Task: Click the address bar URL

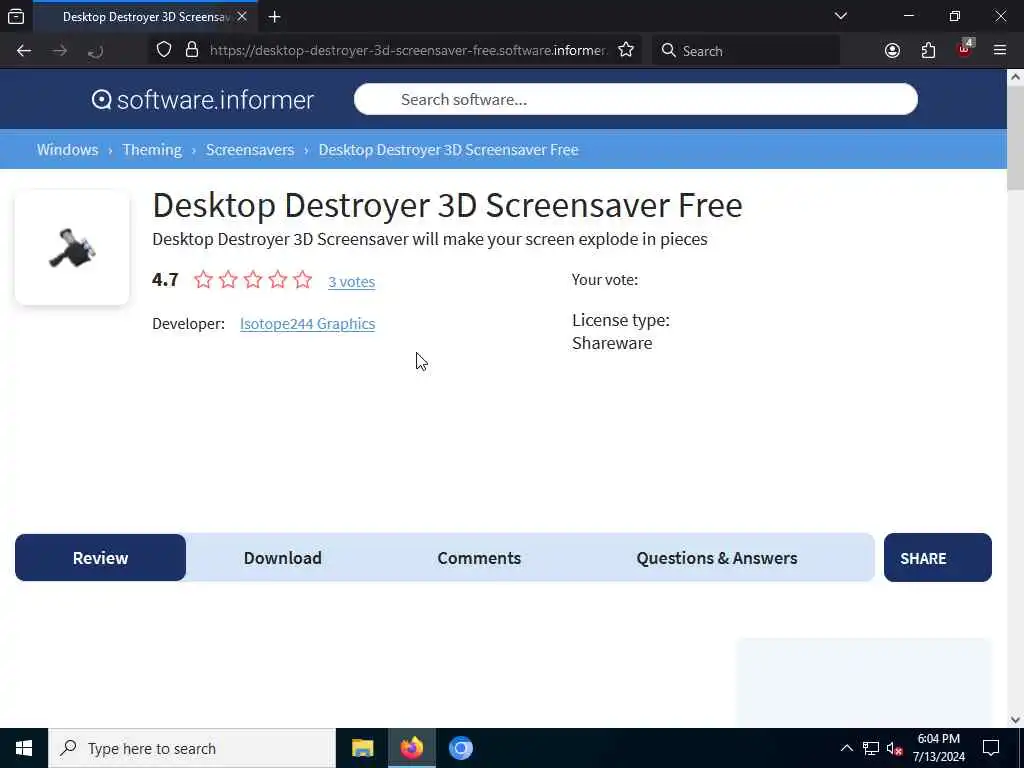Action: 408,50
